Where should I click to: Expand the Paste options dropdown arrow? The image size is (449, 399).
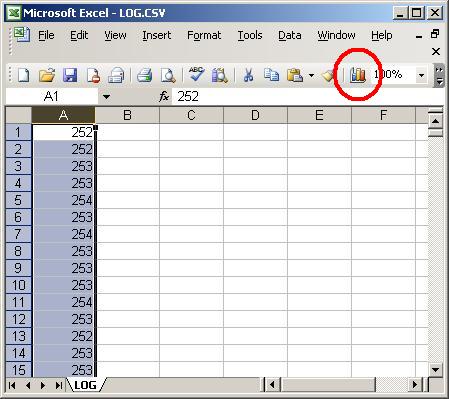click(311, 75)
